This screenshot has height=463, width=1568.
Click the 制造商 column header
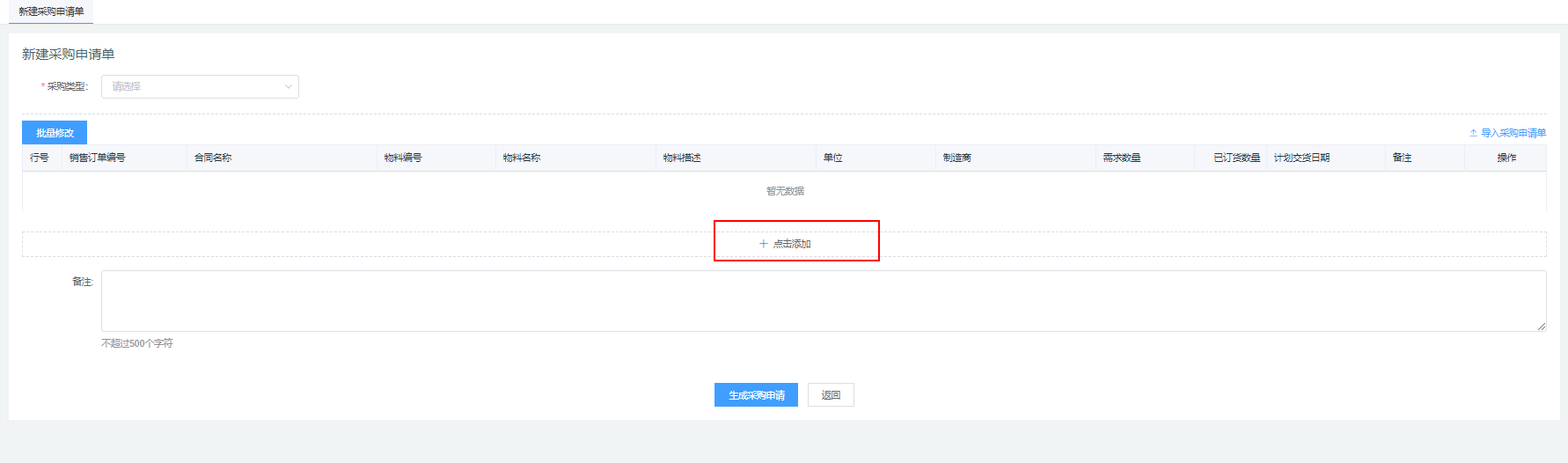tap(957, 158)
